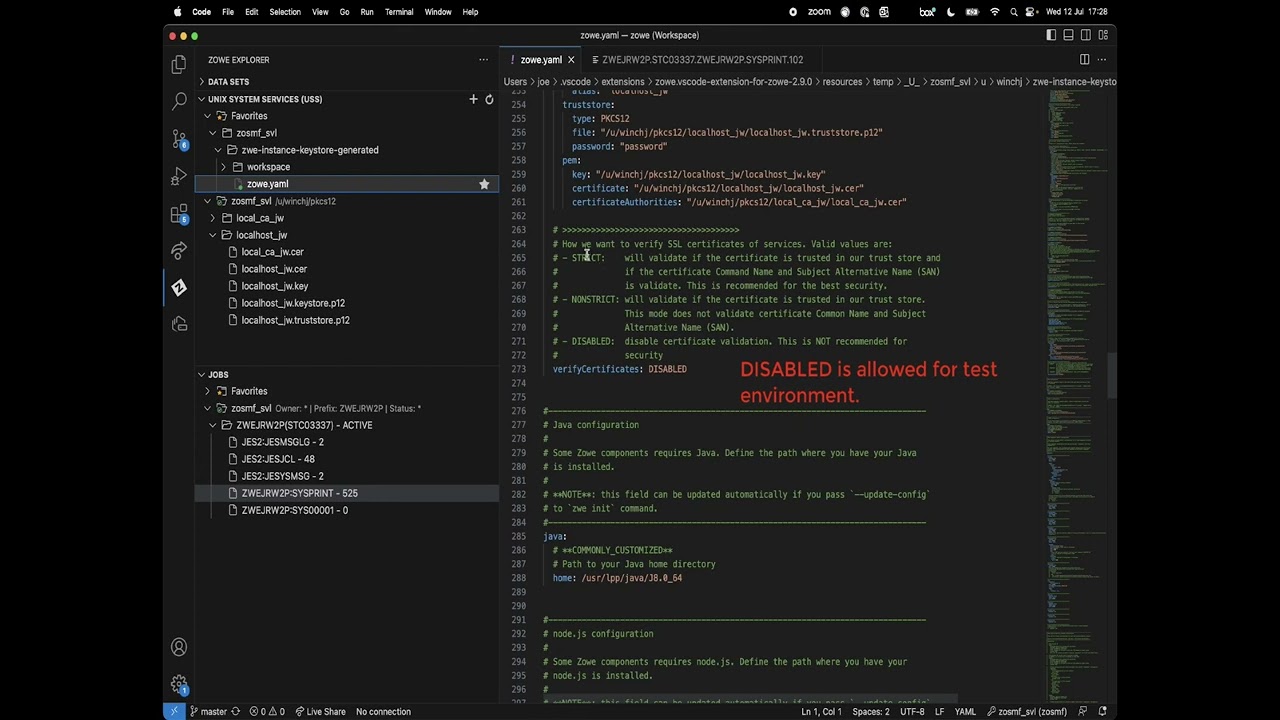Open Source Control view with badge

coord(179,139)
